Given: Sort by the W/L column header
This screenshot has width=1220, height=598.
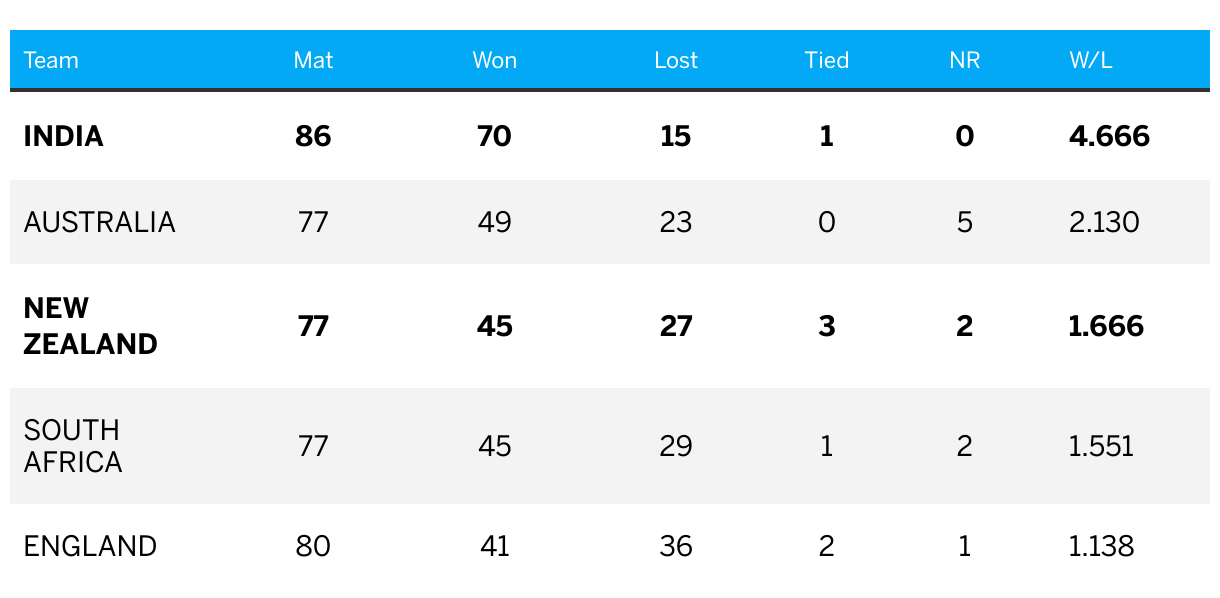Looking at the screenshot, I should pos(1090,60).
